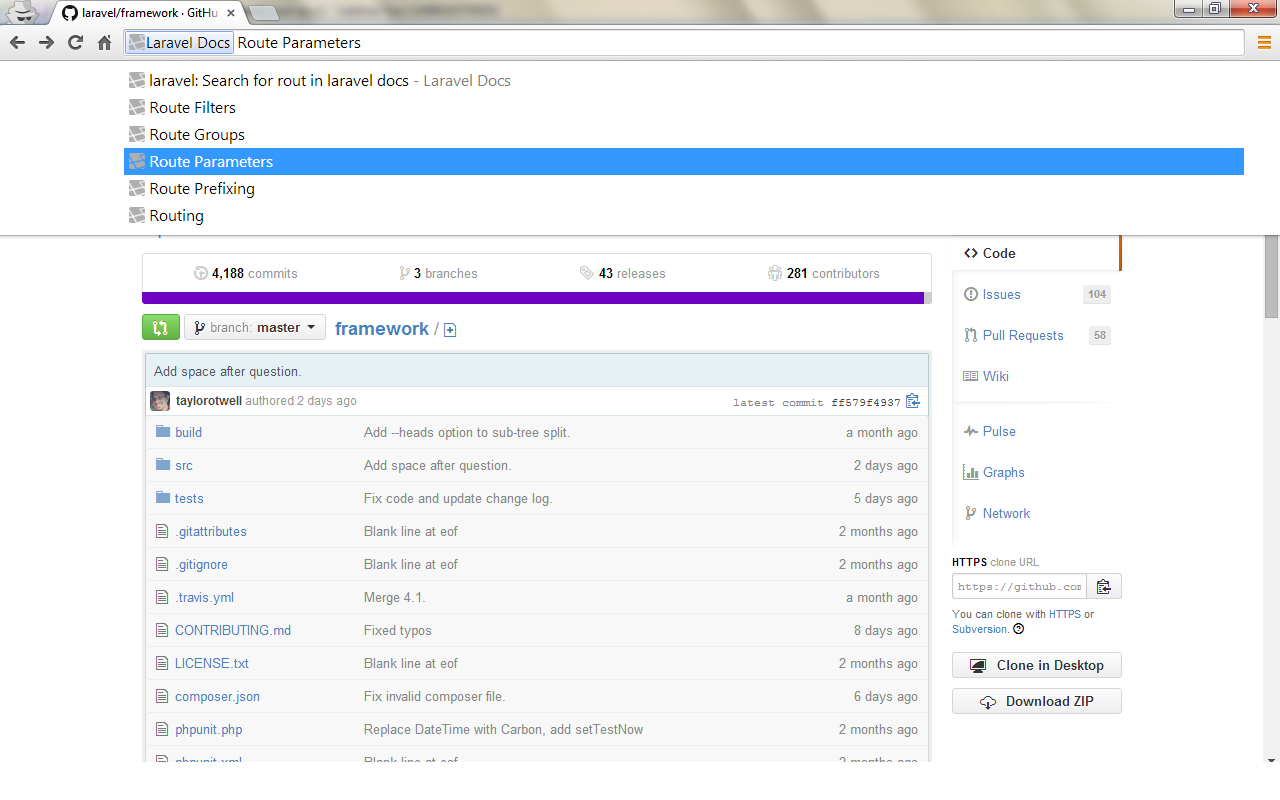Go back with the browser back arrow
This screenshot has width=1280, height=800.
click(x=17, y=42)
